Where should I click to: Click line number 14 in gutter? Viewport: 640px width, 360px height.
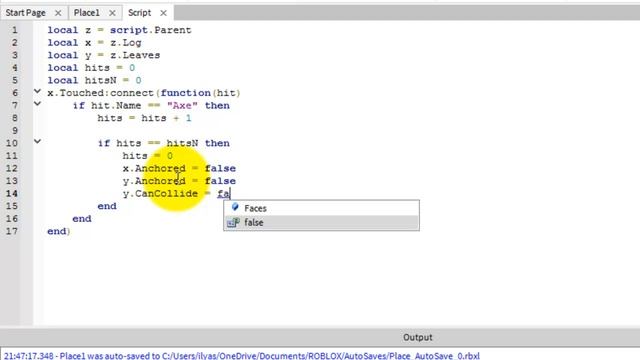point(12,193)
